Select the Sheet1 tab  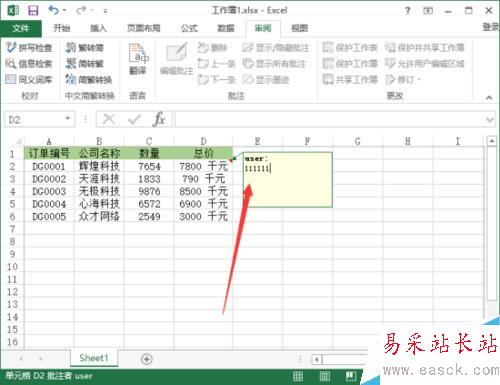click(94, 358)
